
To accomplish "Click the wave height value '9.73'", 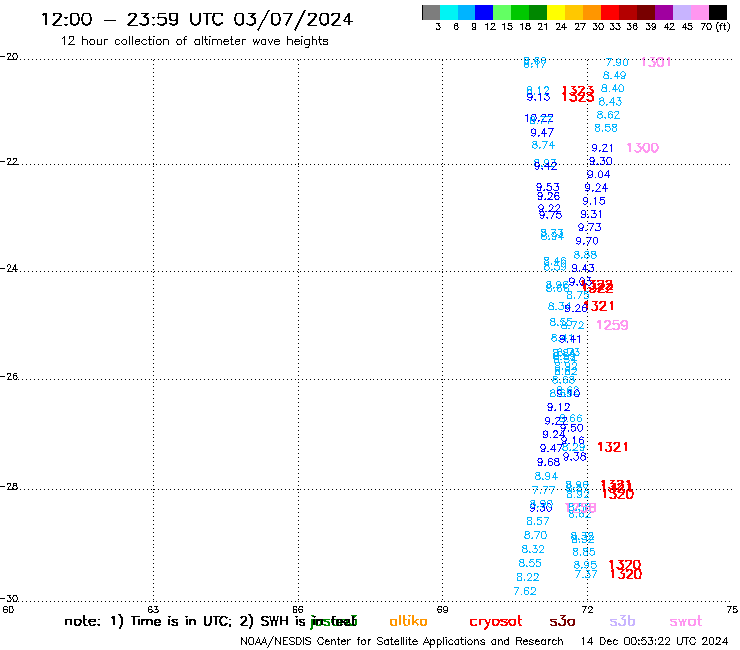I will (x=589, y=227).
